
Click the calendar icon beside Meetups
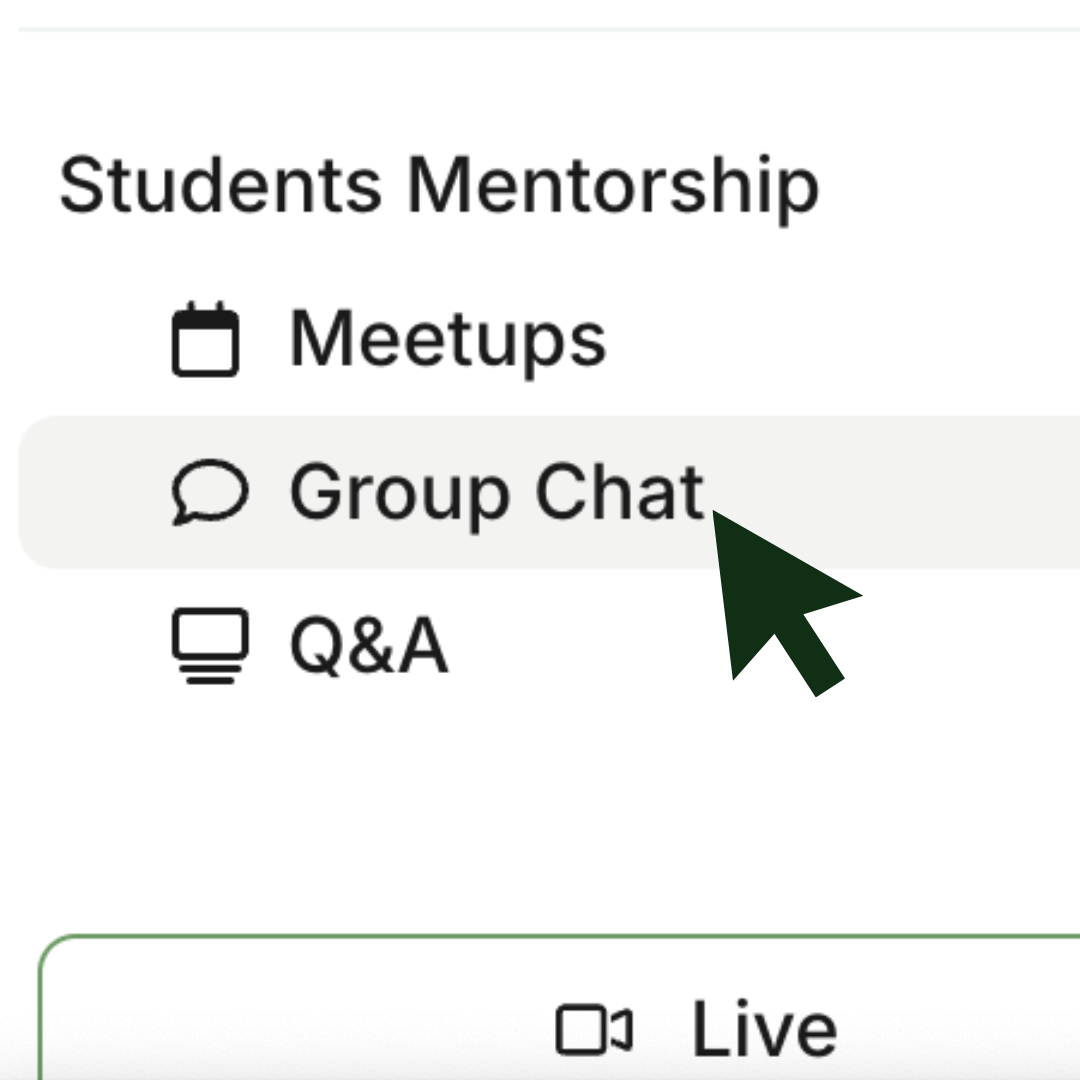(x=205, y=340)
